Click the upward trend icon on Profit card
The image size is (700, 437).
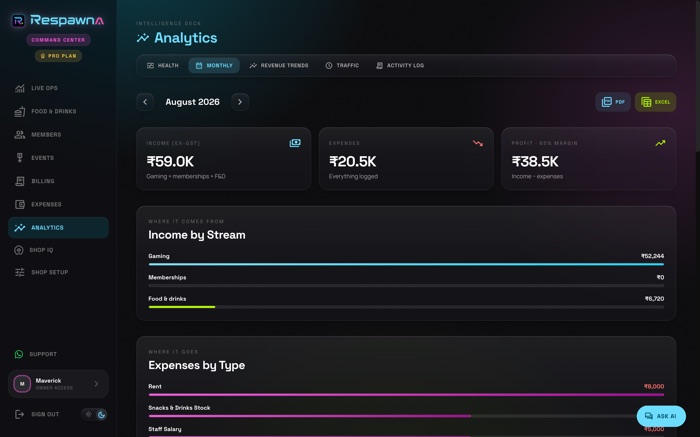click(x=660, y=143)
